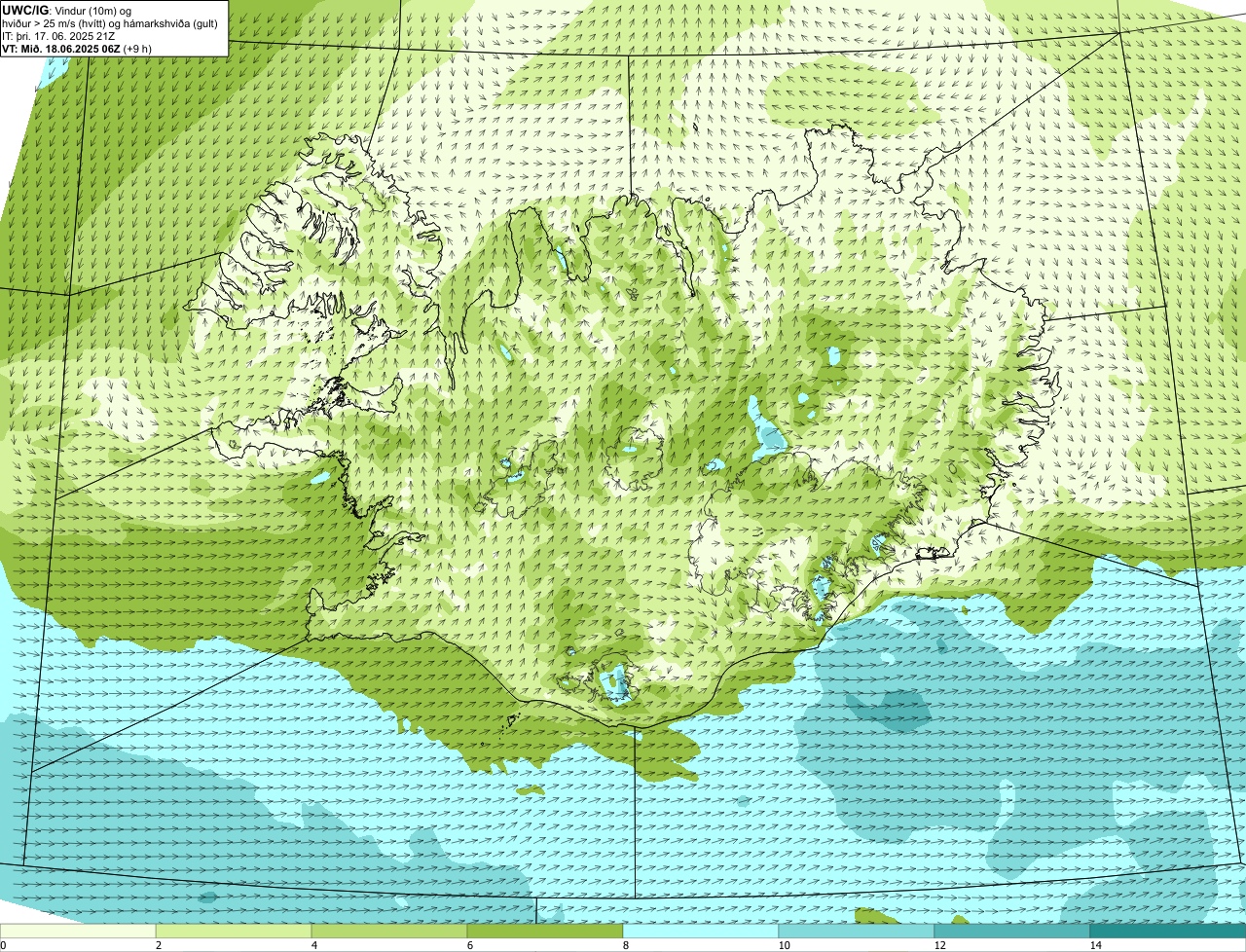The image size is (1246, 952).
Task: Click the scale label "10"
Action: 784,945
